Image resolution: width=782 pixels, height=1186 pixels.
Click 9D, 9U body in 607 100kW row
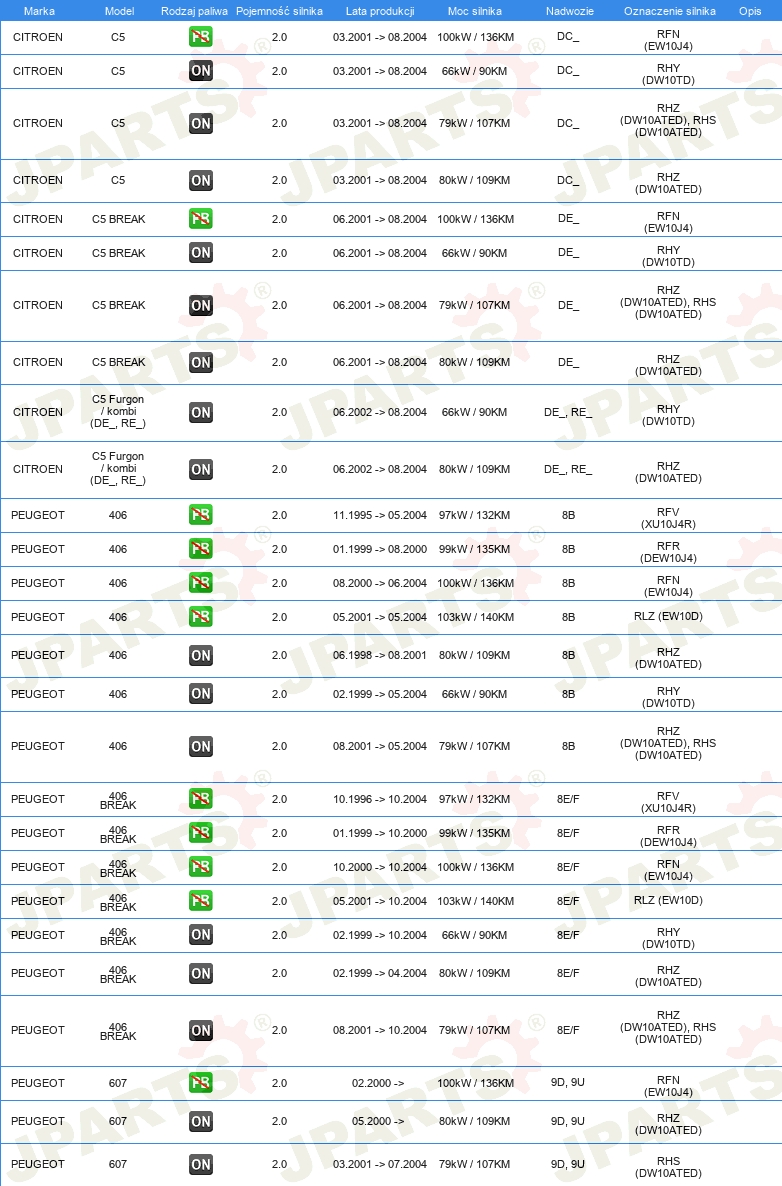click(x=568, y=1082)
